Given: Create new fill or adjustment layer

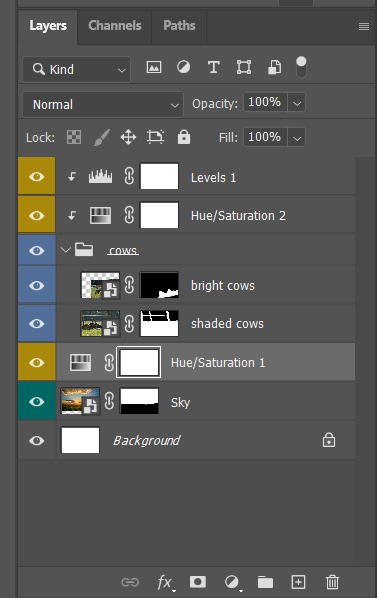Looking at the screenshot, I should pos(232,582).
